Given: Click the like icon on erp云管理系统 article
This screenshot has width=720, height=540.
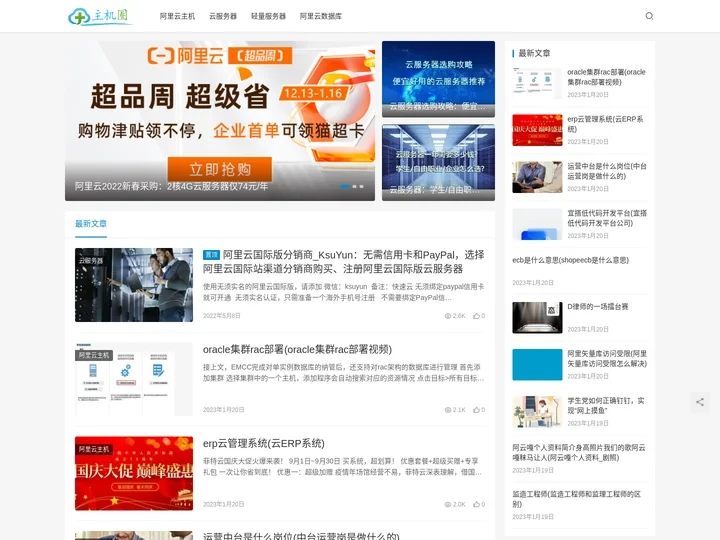Looking at the screenshot, I should 477,504.
